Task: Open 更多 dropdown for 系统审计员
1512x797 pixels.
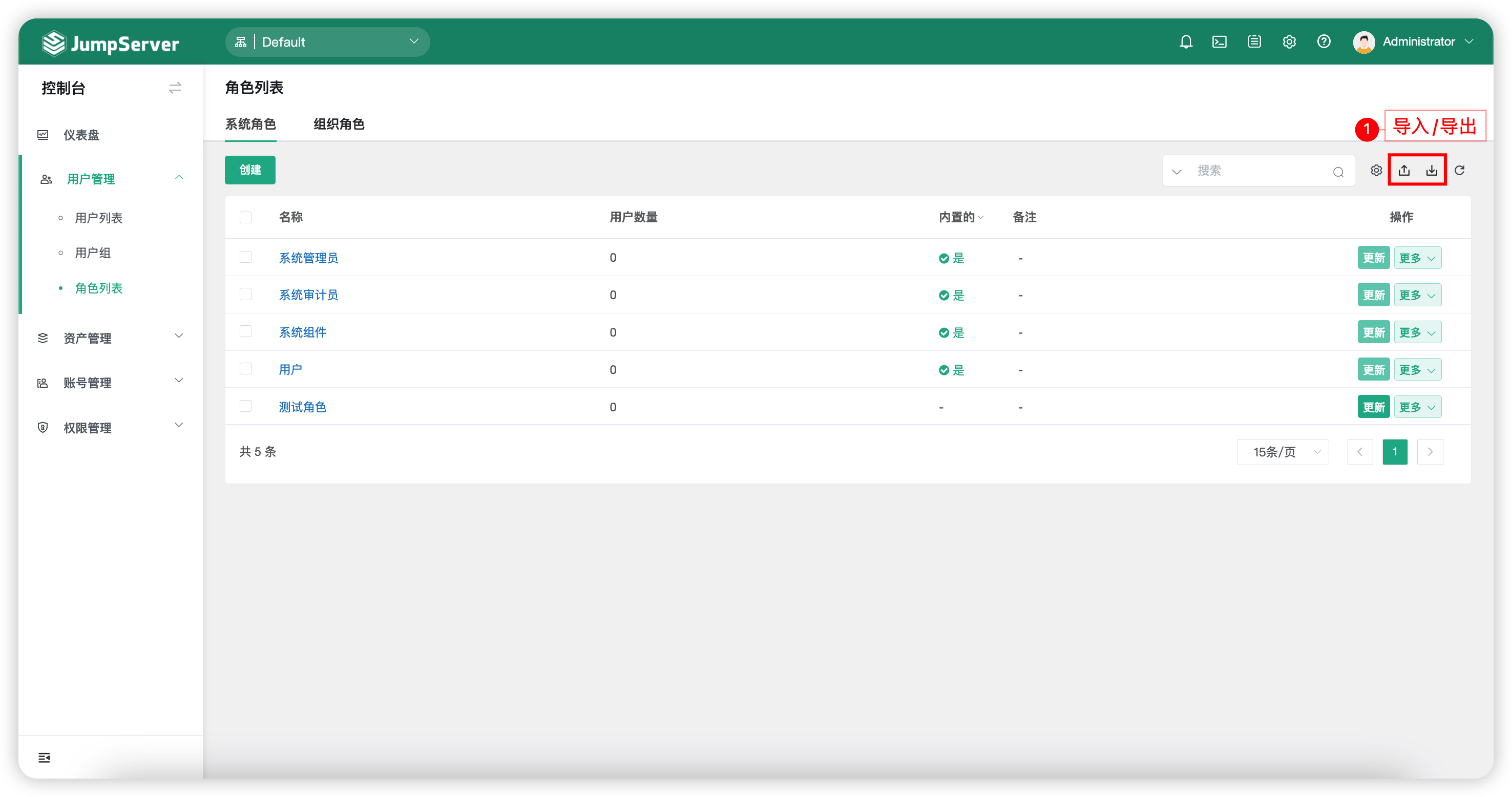Action: point(1418,295)
